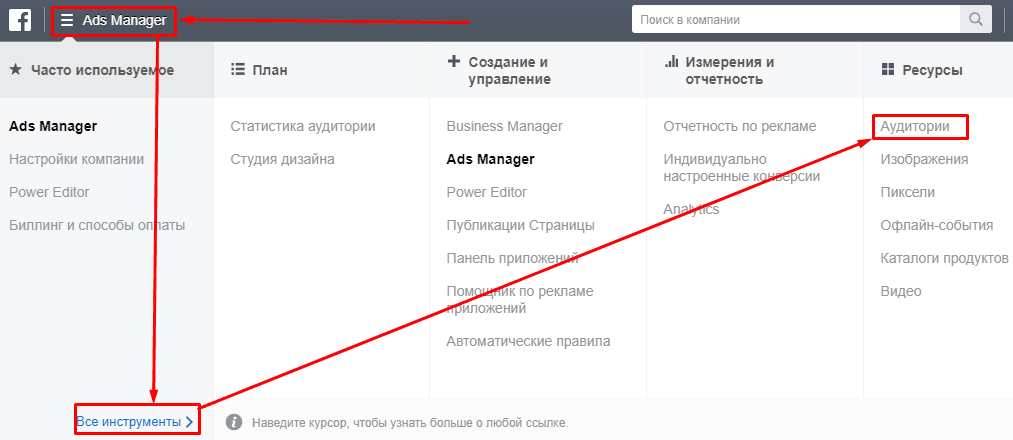Image resolution: width=1013 pixels, height=440 pixels.
Task: Click the Создание и управление heading
Action: 510,70
